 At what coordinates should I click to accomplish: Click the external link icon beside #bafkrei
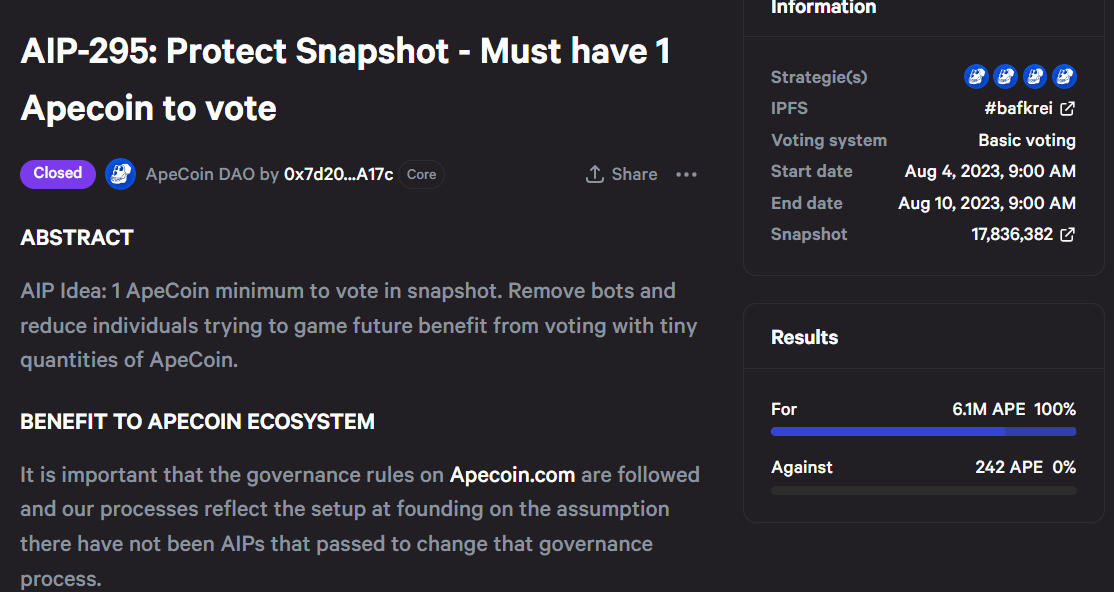pos(1067,108)
